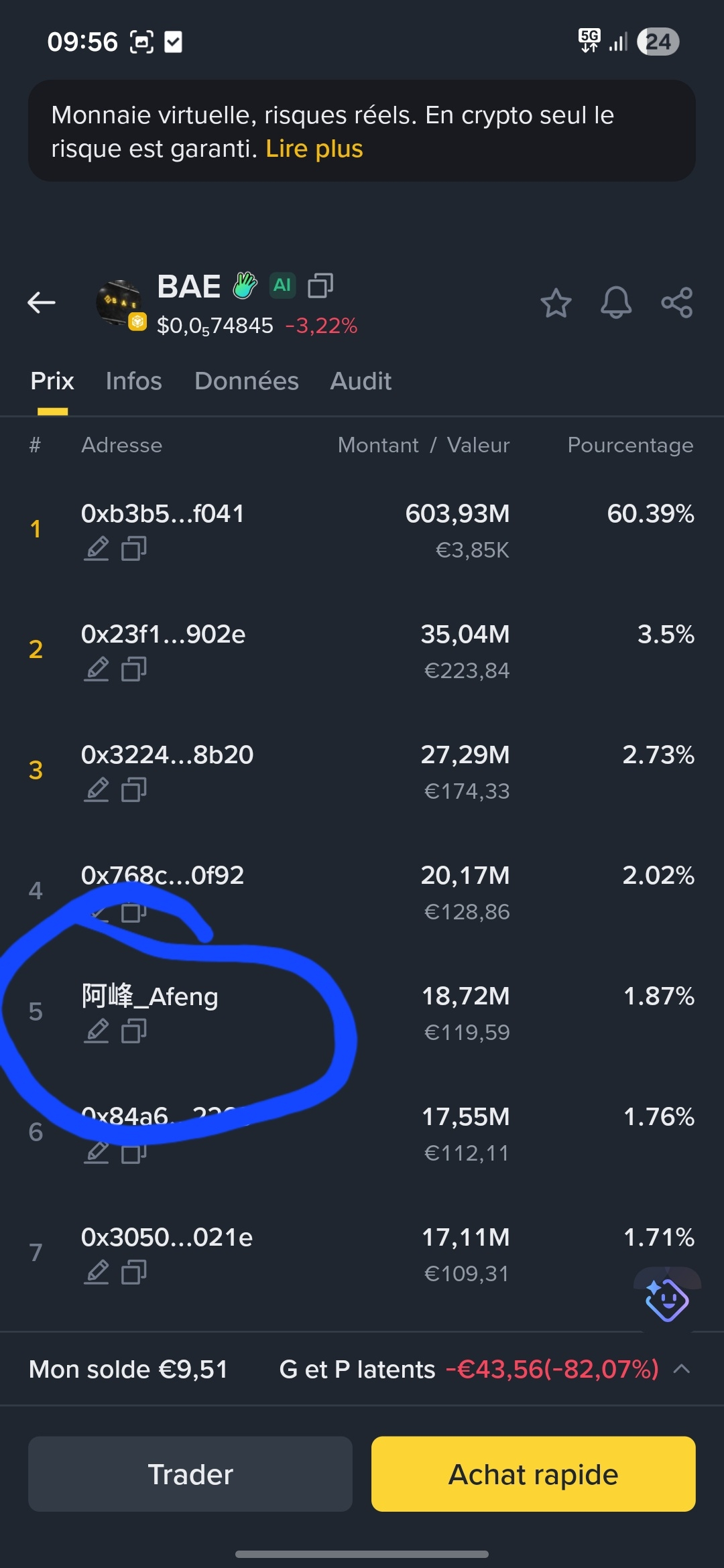Open the AI assistant floating icon
Image resolution: width=724 pixels, height=1568 pixels.
(666, 1300)
